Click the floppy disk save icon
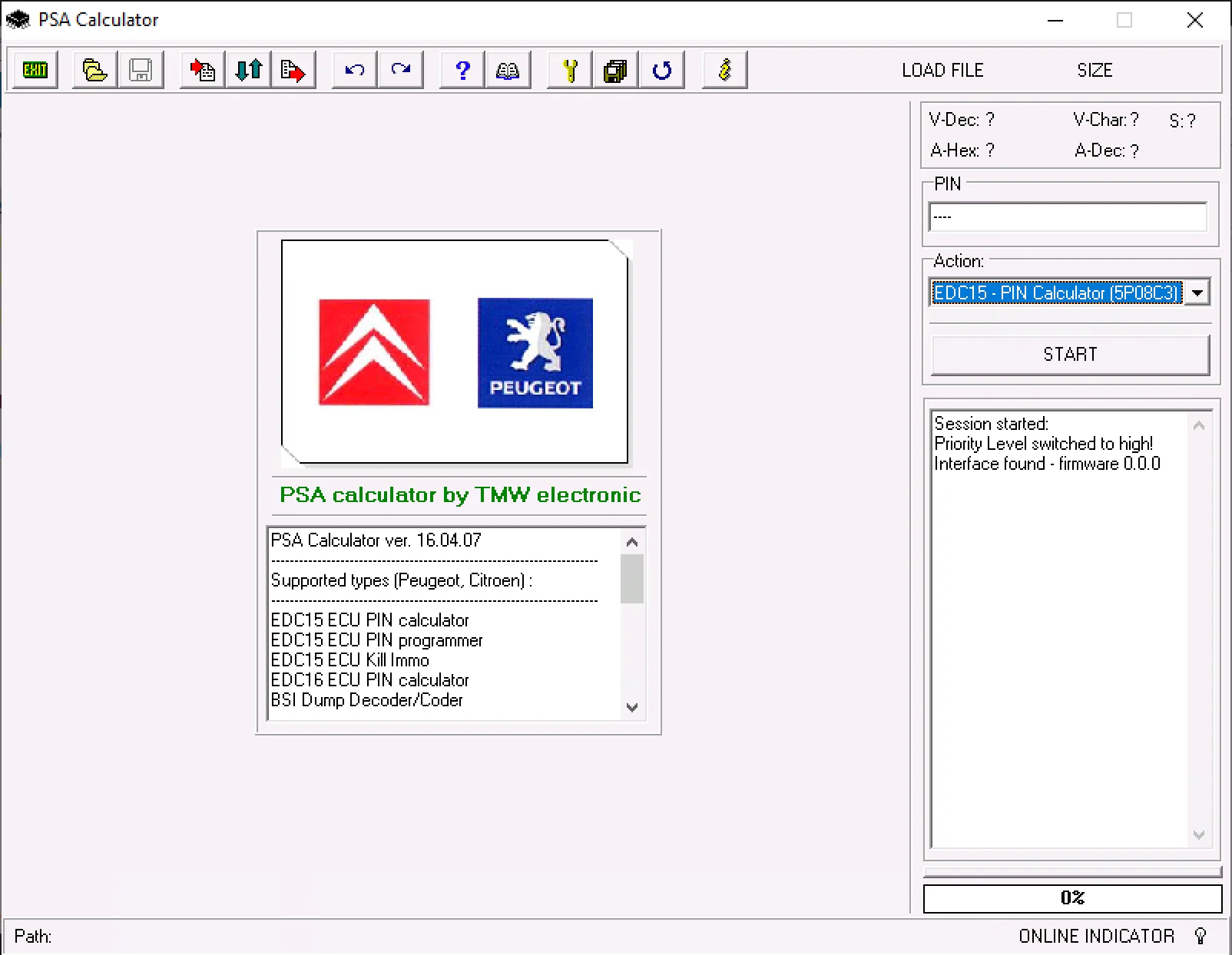Image resolution: width=1232 pixels, height=955 pixels. click(x=141, y=70)
